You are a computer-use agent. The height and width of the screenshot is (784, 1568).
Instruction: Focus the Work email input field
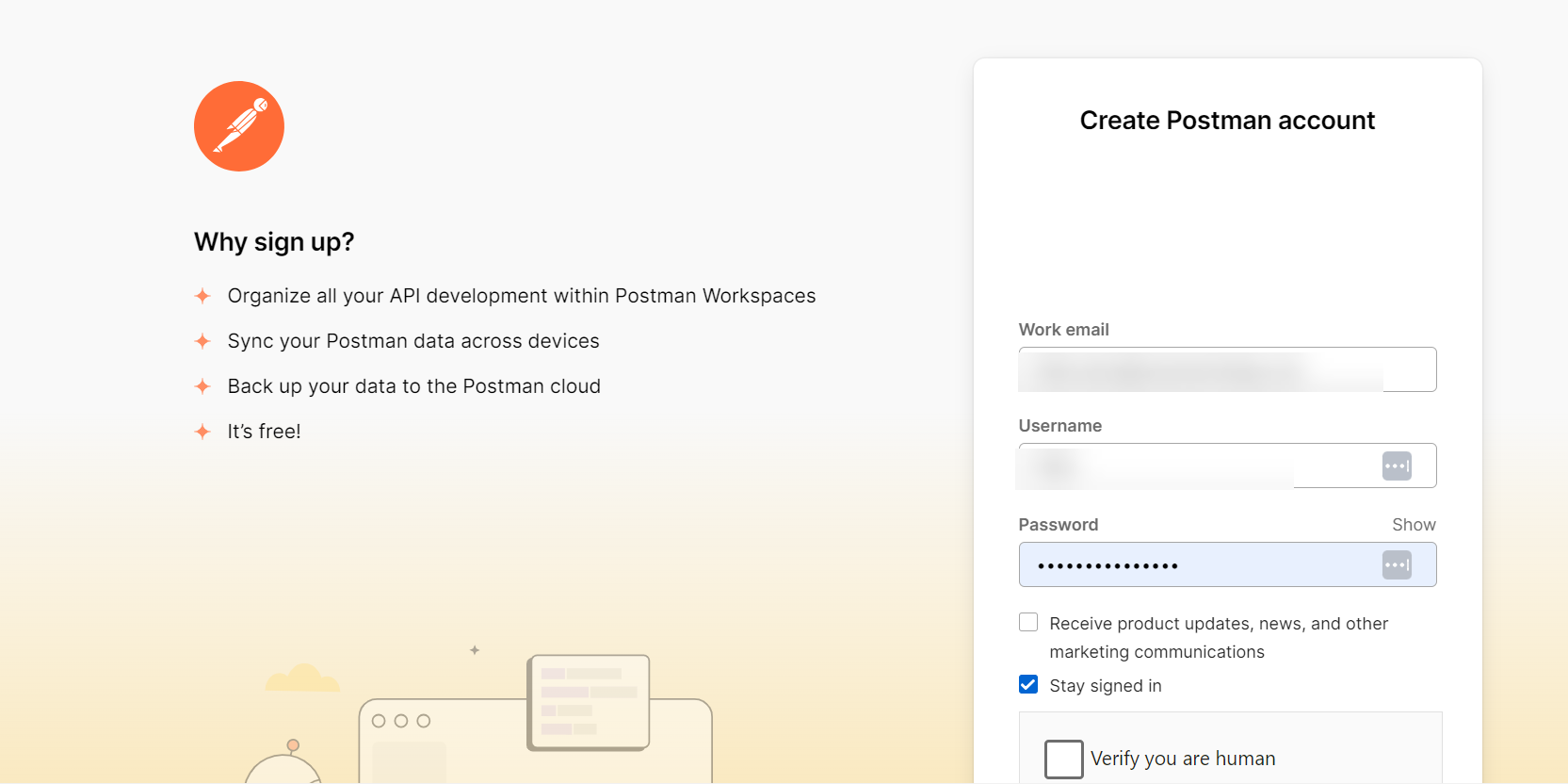pos(1227,369)
